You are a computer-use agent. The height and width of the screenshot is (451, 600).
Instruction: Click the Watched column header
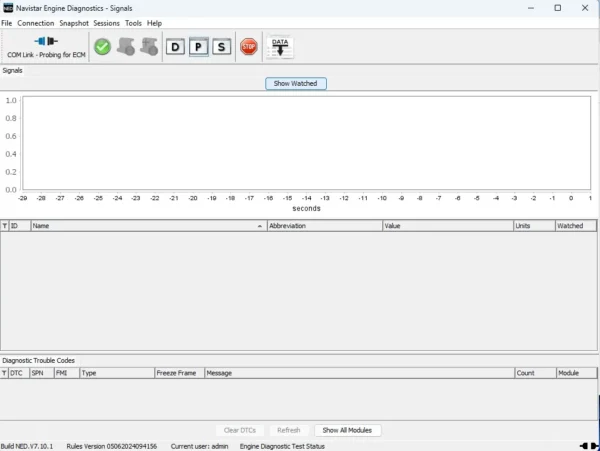(576, 226)
